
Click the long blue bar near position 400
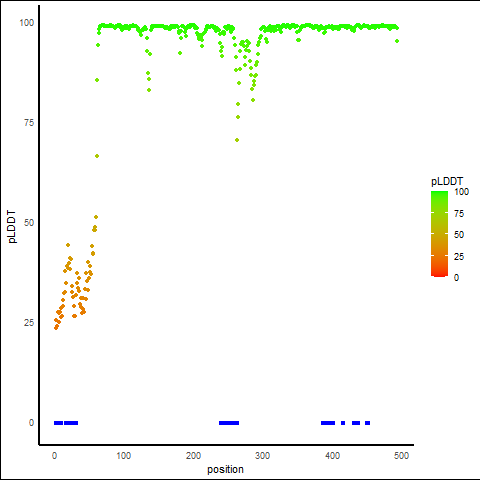(328, 423)
